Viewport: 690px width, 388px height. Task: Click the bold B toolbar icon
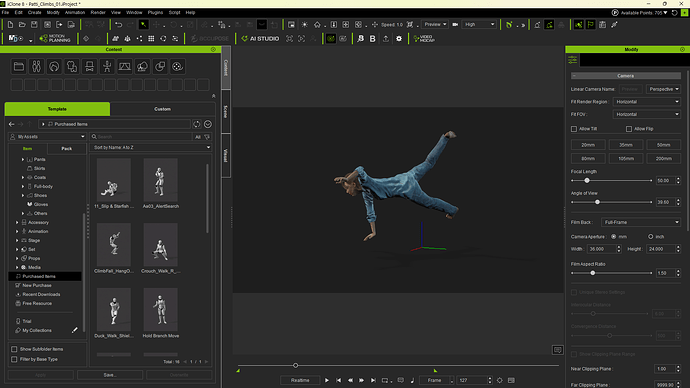pyautogui.click(x=372, y=39)
